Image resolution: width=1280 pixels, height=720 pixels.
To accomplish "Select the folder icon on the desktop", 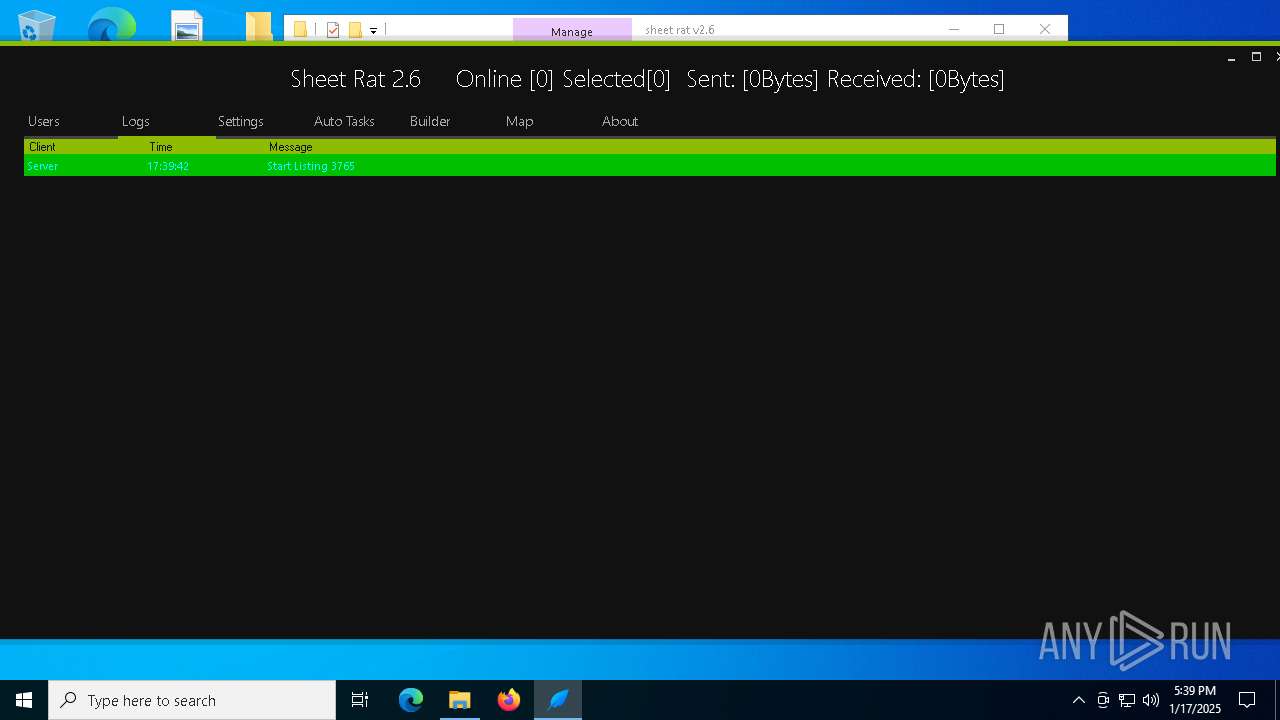I will point(259,25).
